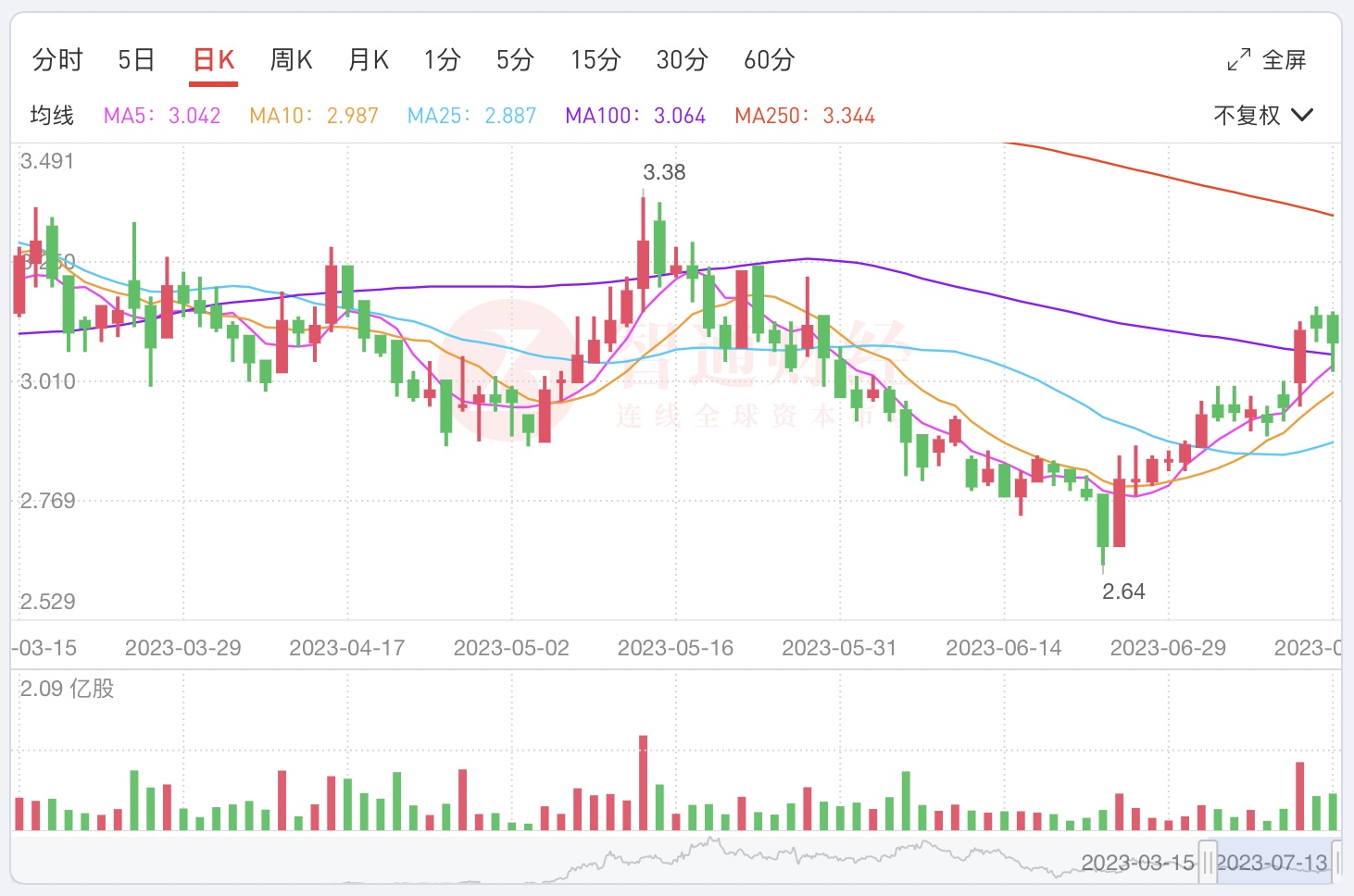
Task: Click the 2.09 亿股 volume label
Action: click(68, 689)
